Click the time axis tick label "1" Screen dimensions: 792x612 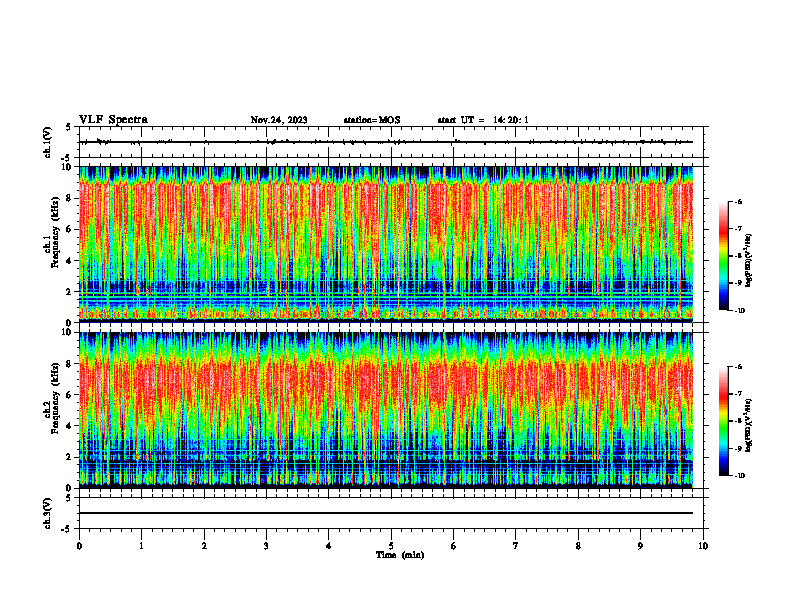pyautogui.click(x=142, y=546)
